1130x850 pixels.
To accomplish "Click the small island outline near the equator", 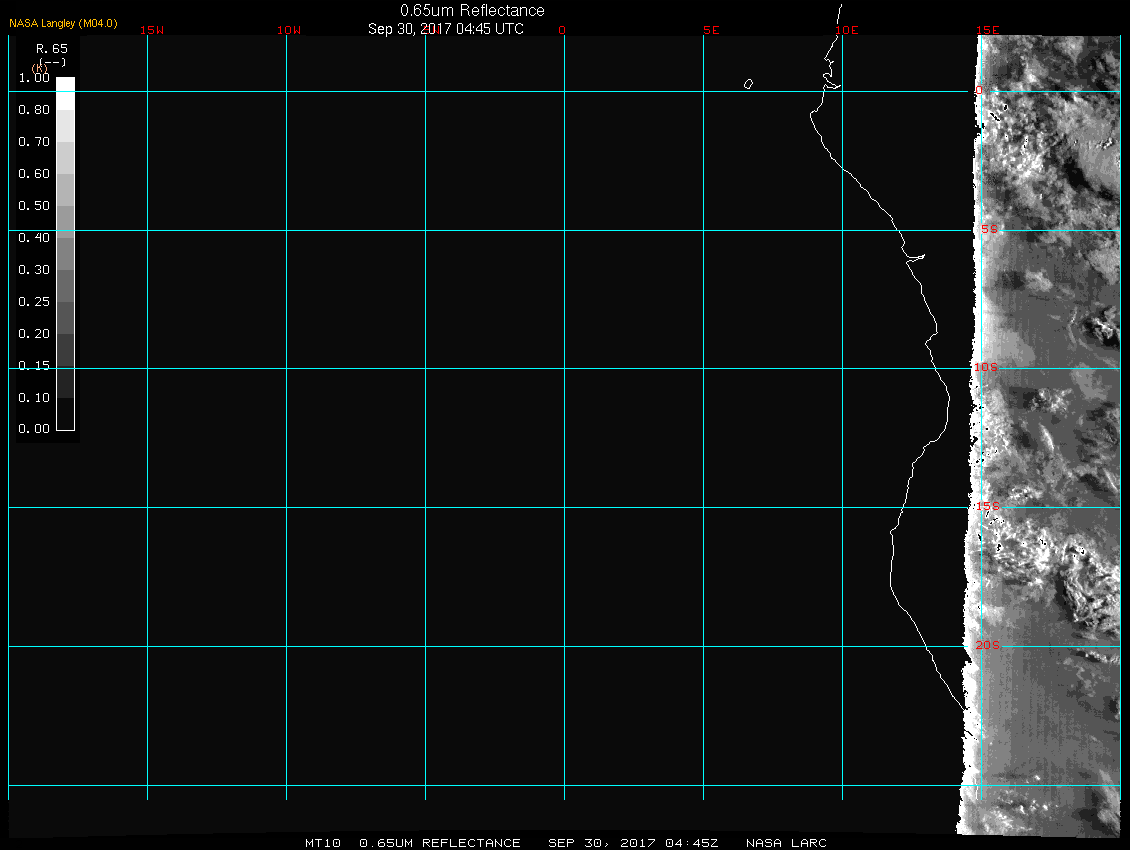I will (x=748, y=84).
